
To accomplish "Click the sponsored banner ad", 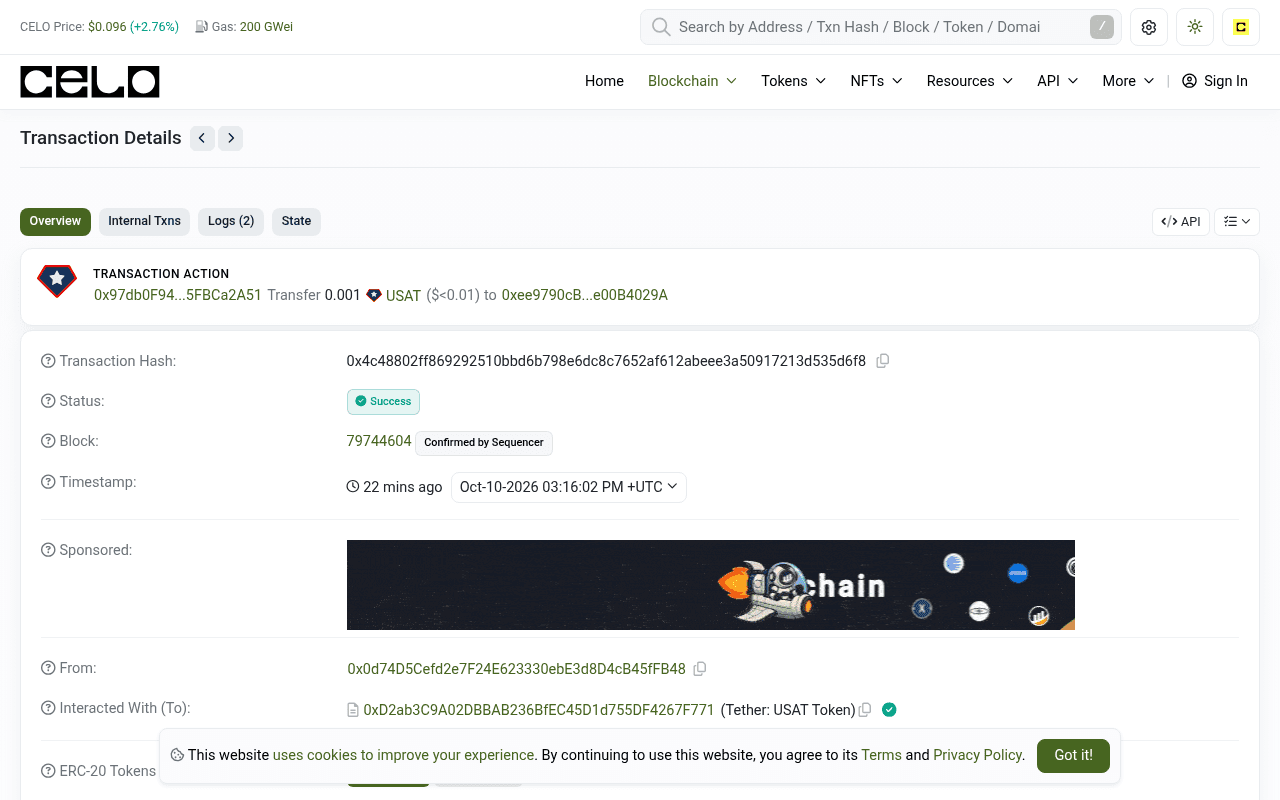I will [x=711, y=585].
